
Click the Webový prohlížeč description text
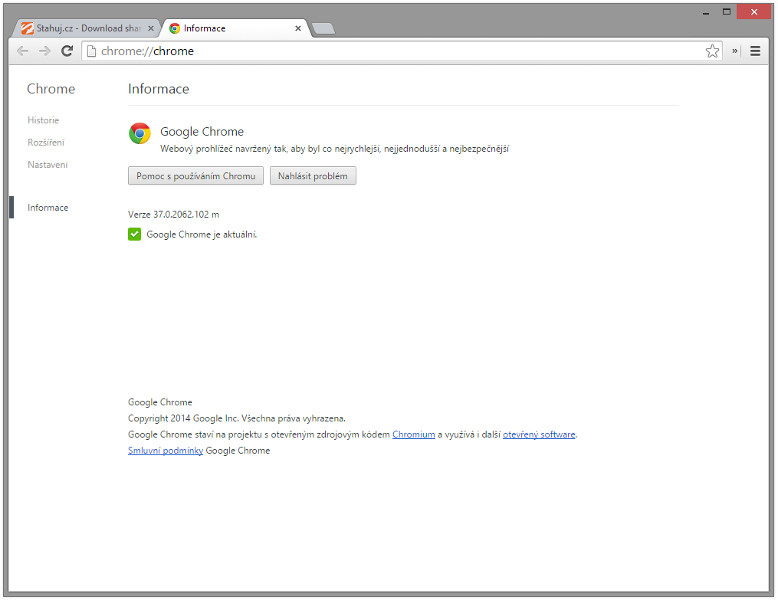334,149
